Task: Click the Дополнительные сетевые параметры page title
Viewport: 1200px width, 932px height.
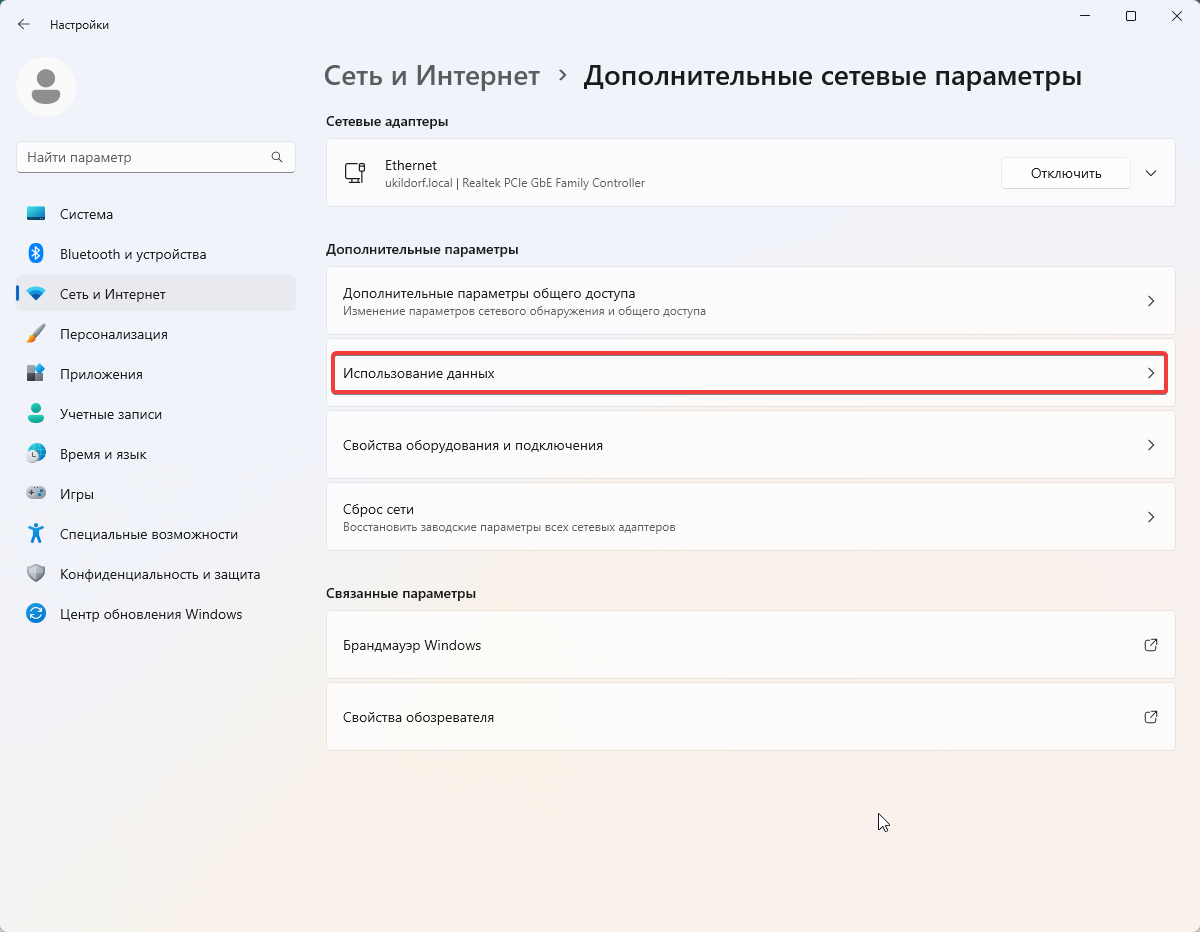Action: tap(832, 76)
